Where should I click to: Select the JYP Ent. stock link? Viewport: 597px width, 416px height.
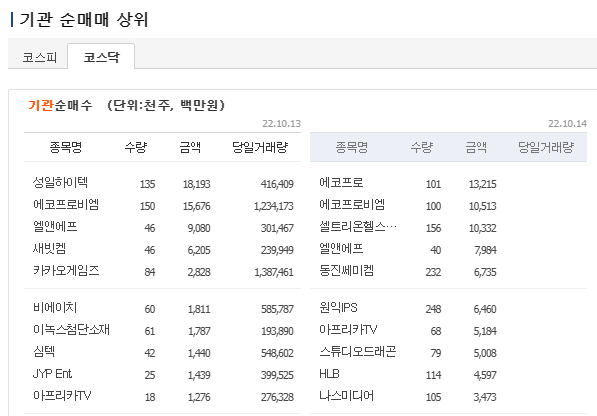pos(52,374)
